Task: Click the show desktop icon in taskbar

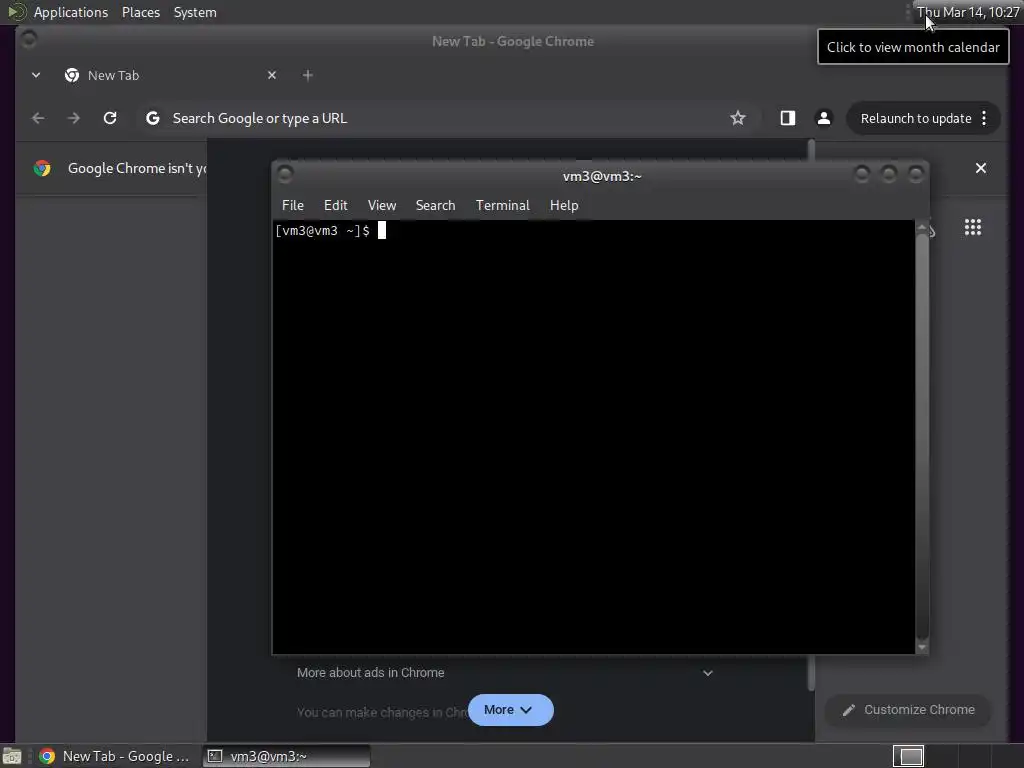Action: [x=12, y=756]
